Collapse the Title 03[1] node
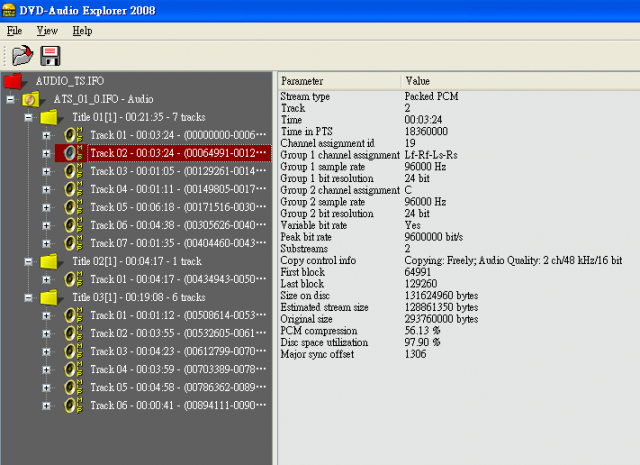 (x=28, y=298)
